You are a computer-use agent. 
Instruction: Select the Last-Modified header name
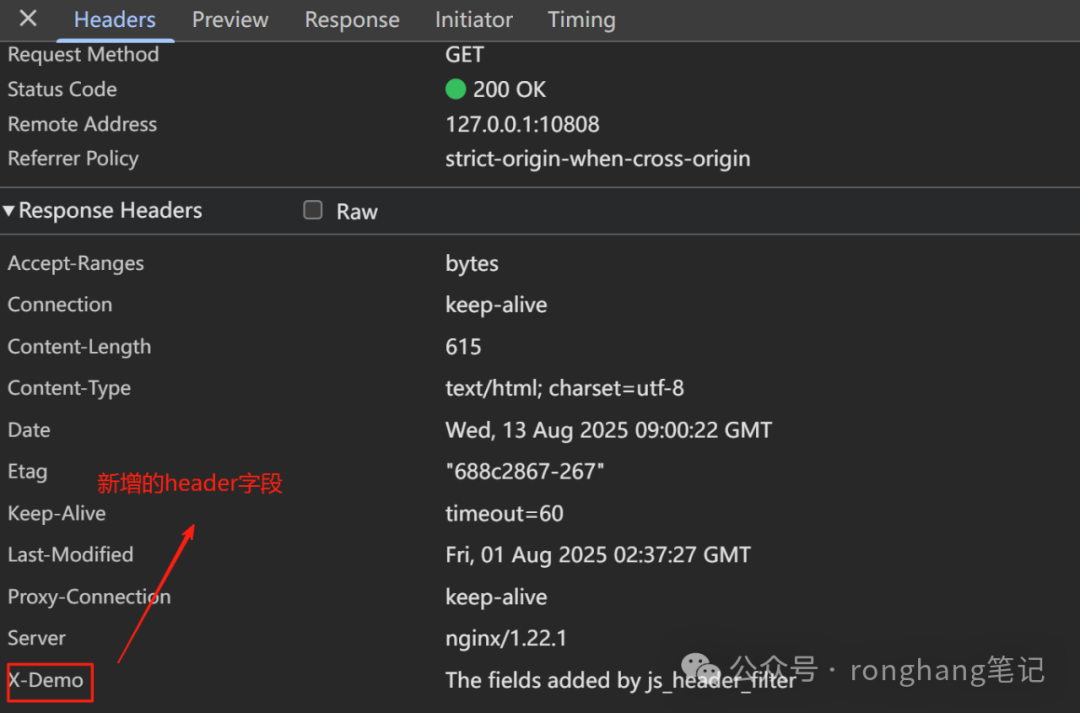coord(70,555)
